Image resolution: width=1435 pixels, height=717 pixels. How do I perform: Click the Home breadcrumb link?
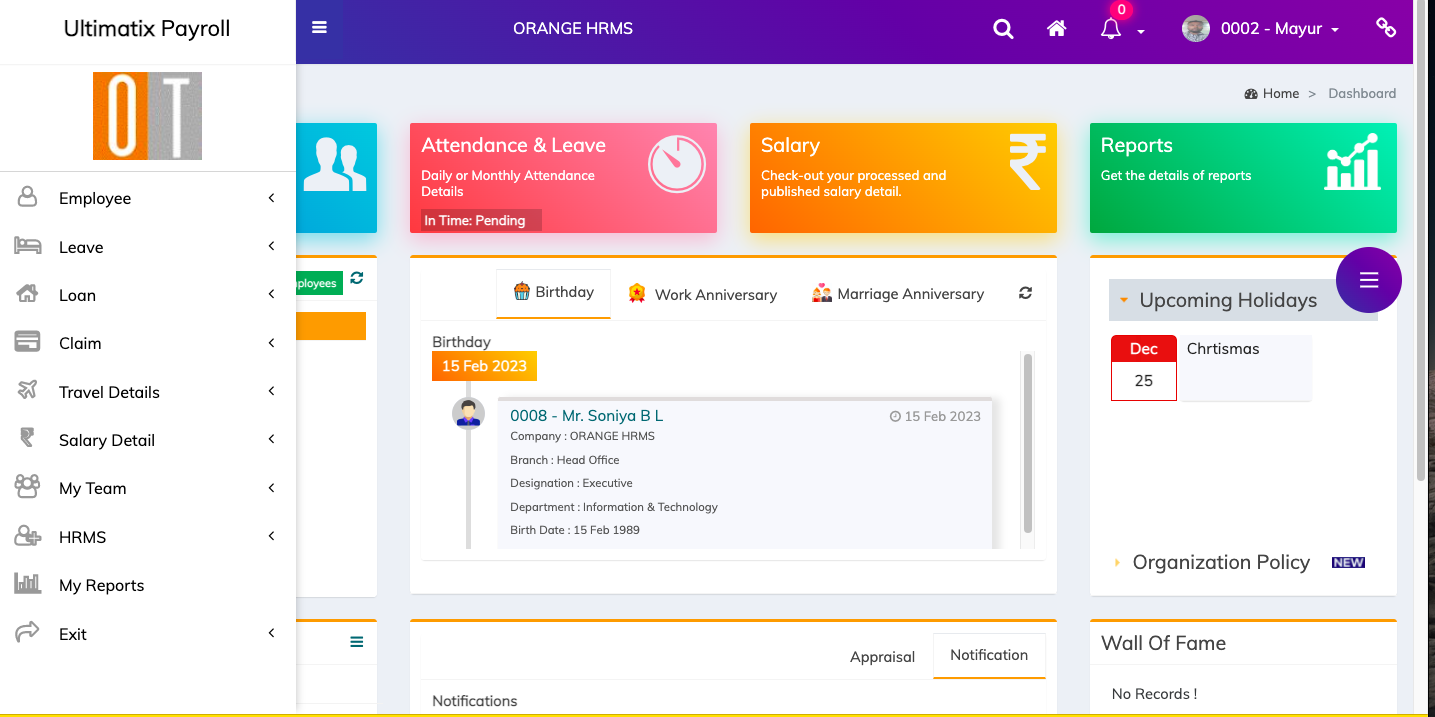coord(1281,92)
